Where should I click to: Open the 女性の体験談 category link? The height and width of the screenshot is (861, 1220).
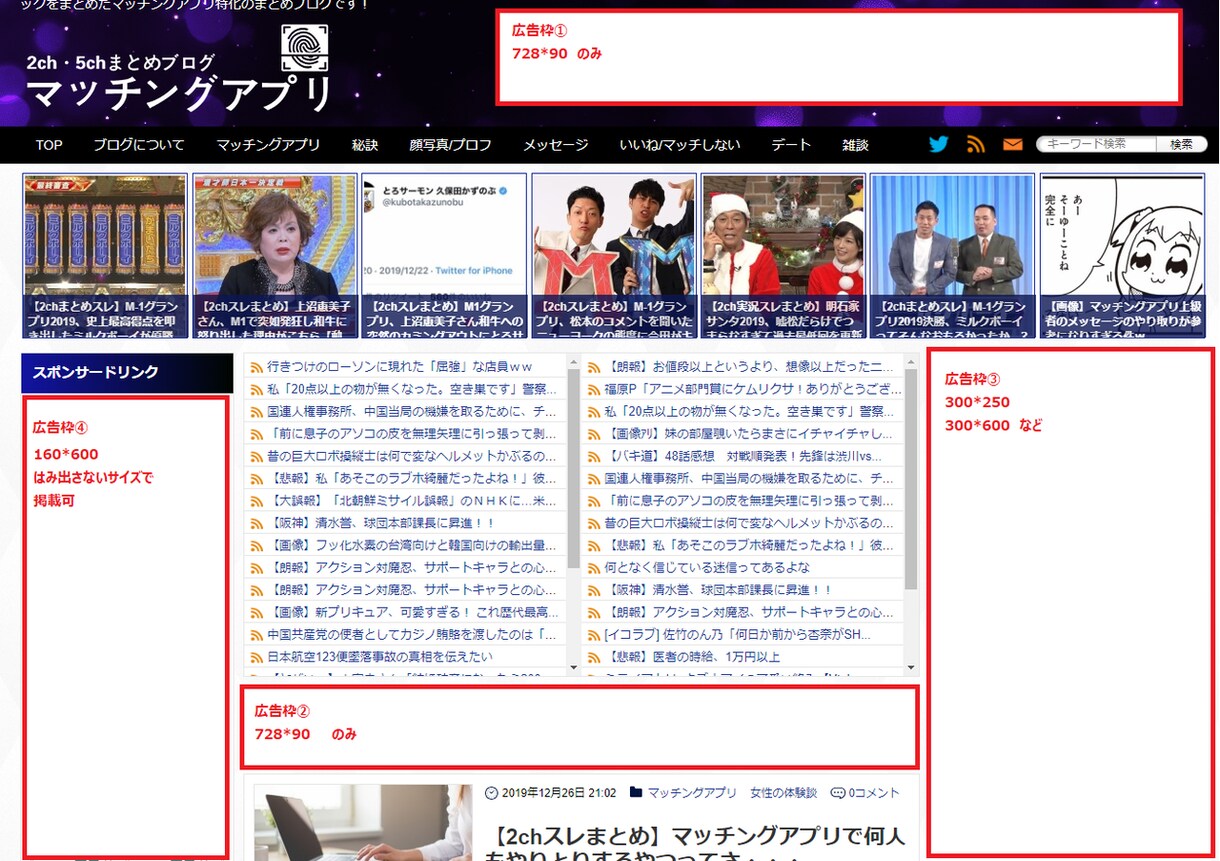783,793
